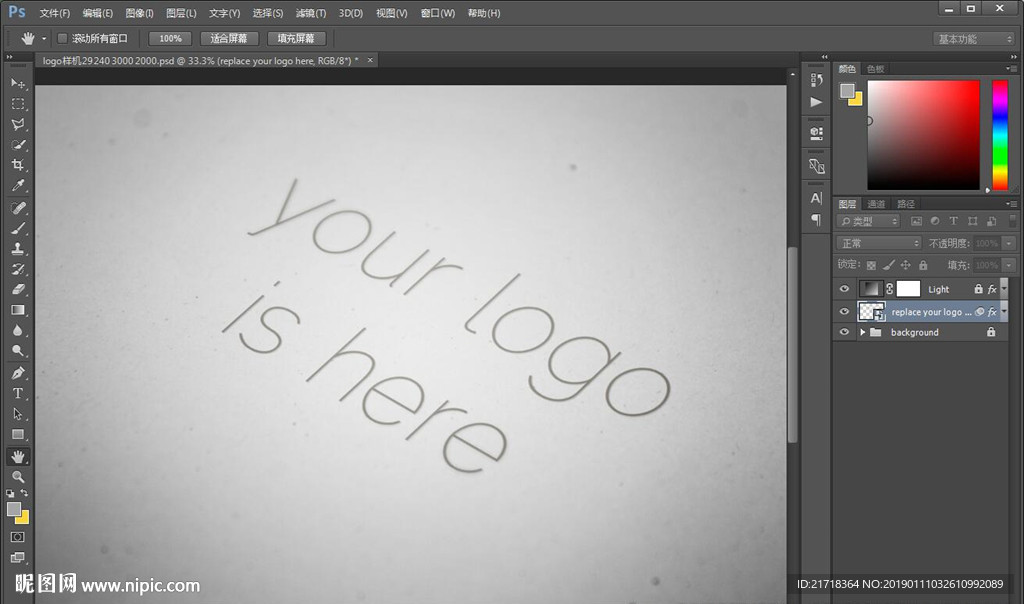Screen dimensions: 1024x604
Task: Toggle visibility of background group
Action: tap(845, 332)
